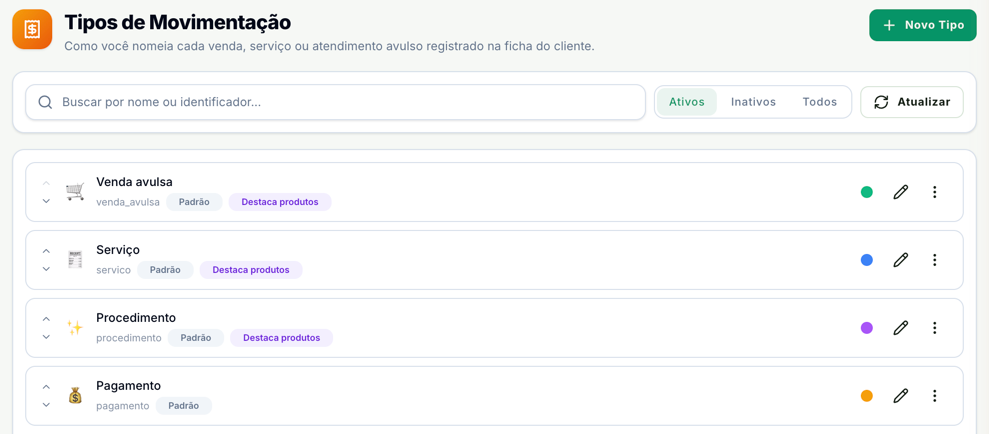The height and width of the screenshot is (434, 989).
Task: Click the venda_avulsa identifier text
Action: [128, 202]
